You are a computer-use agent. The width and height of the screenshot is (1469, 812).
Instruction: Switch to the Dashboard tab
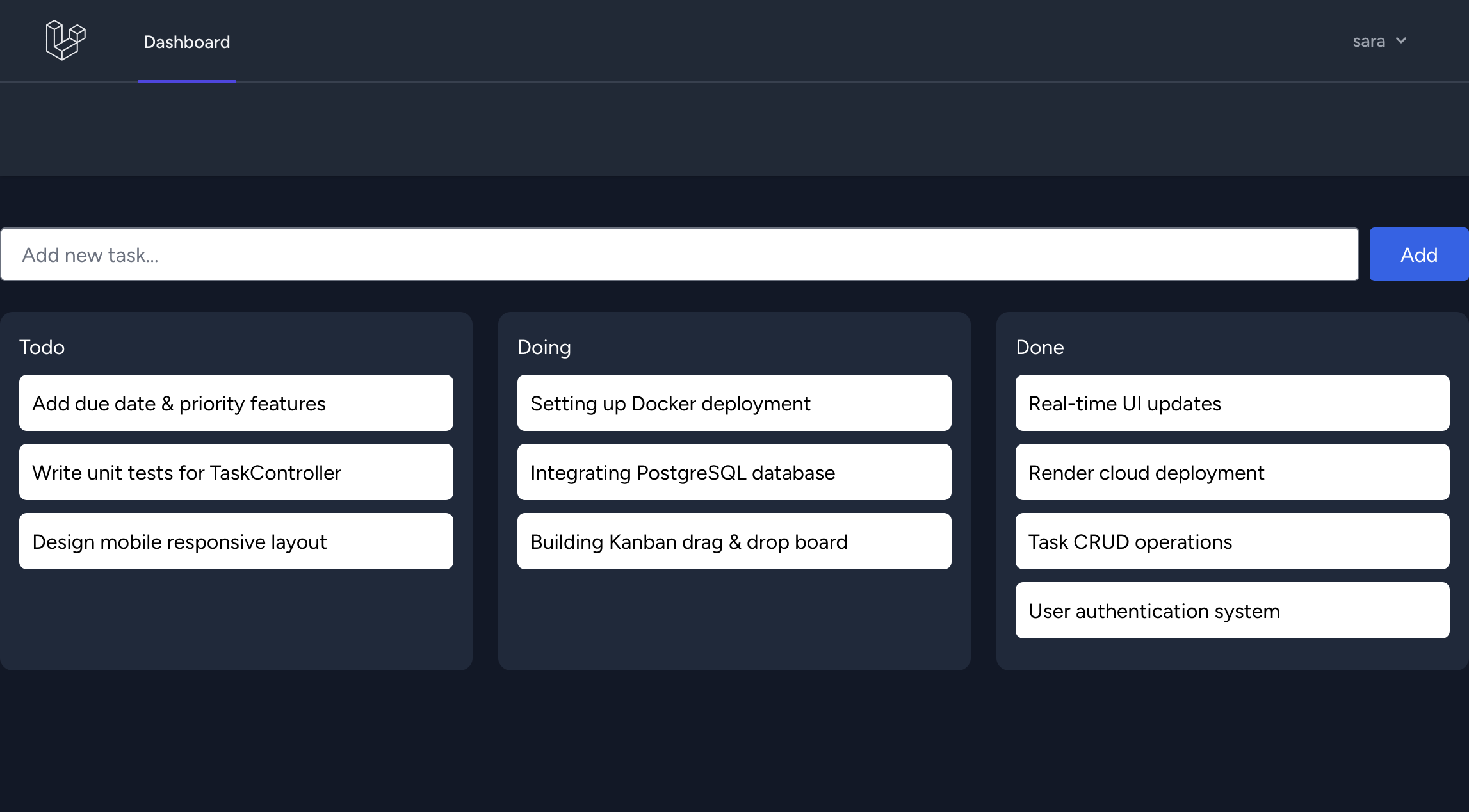(x=187, y=41)
